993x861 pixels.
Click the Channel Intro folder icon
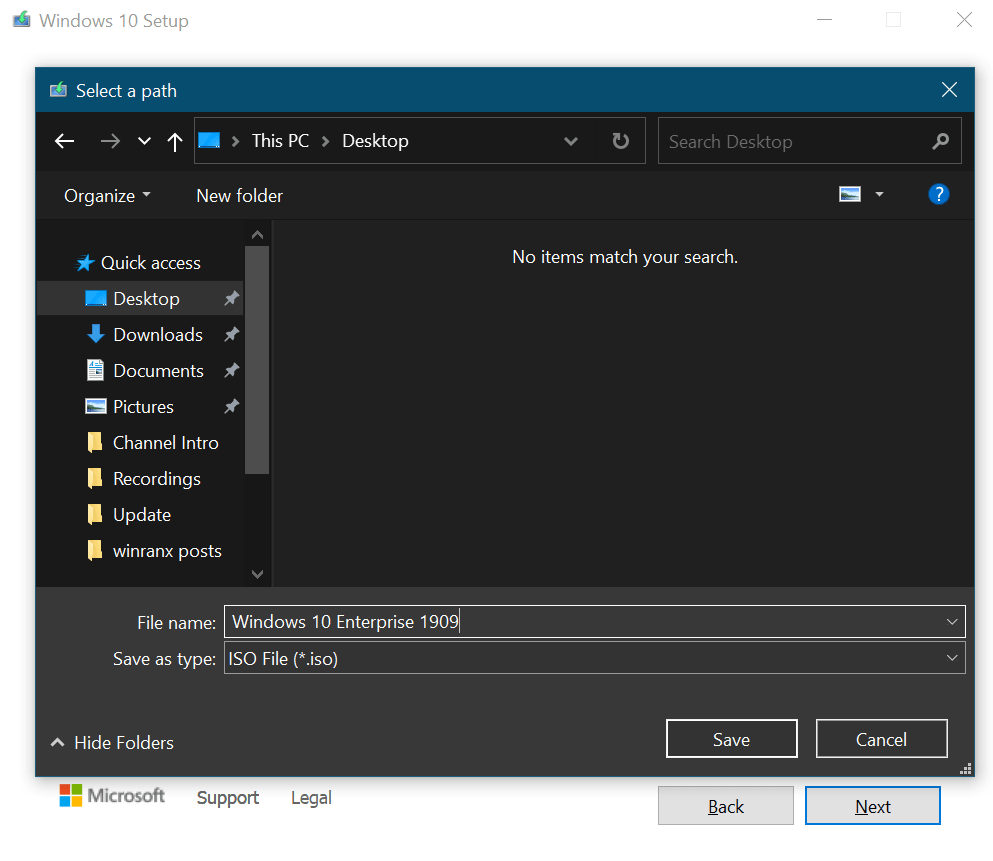(95, 442)
